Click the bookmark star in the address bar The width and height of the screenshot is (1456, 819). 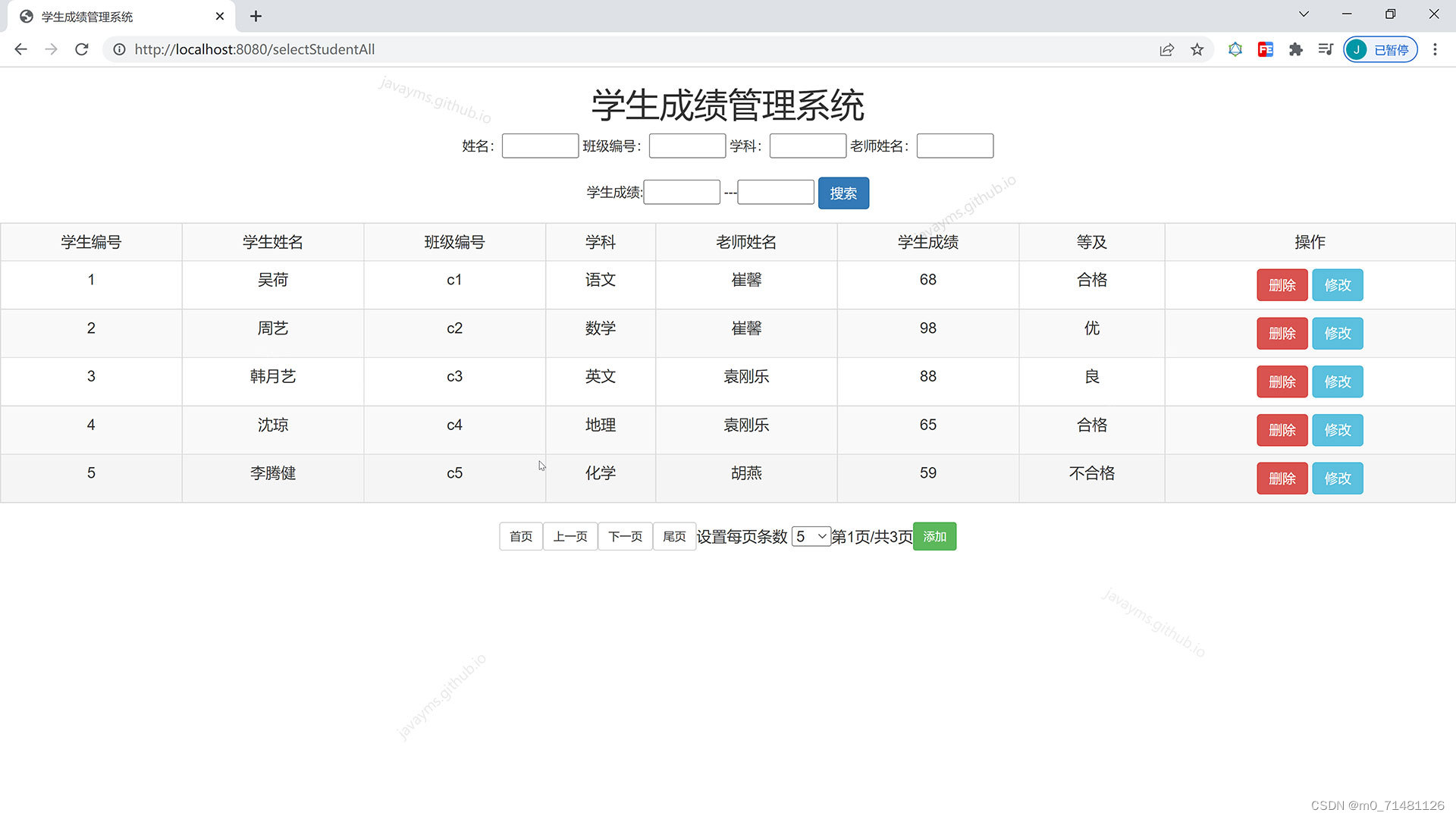coord(1197,49)
